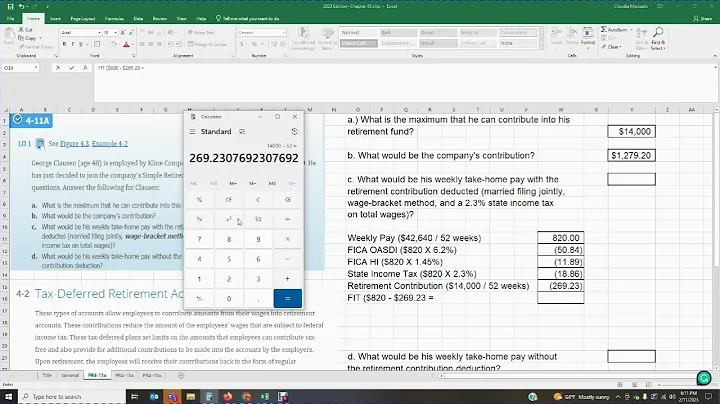Click the New Sheet plus icon
The height and width of the screenshot is (404, 720).
[181, 376]
